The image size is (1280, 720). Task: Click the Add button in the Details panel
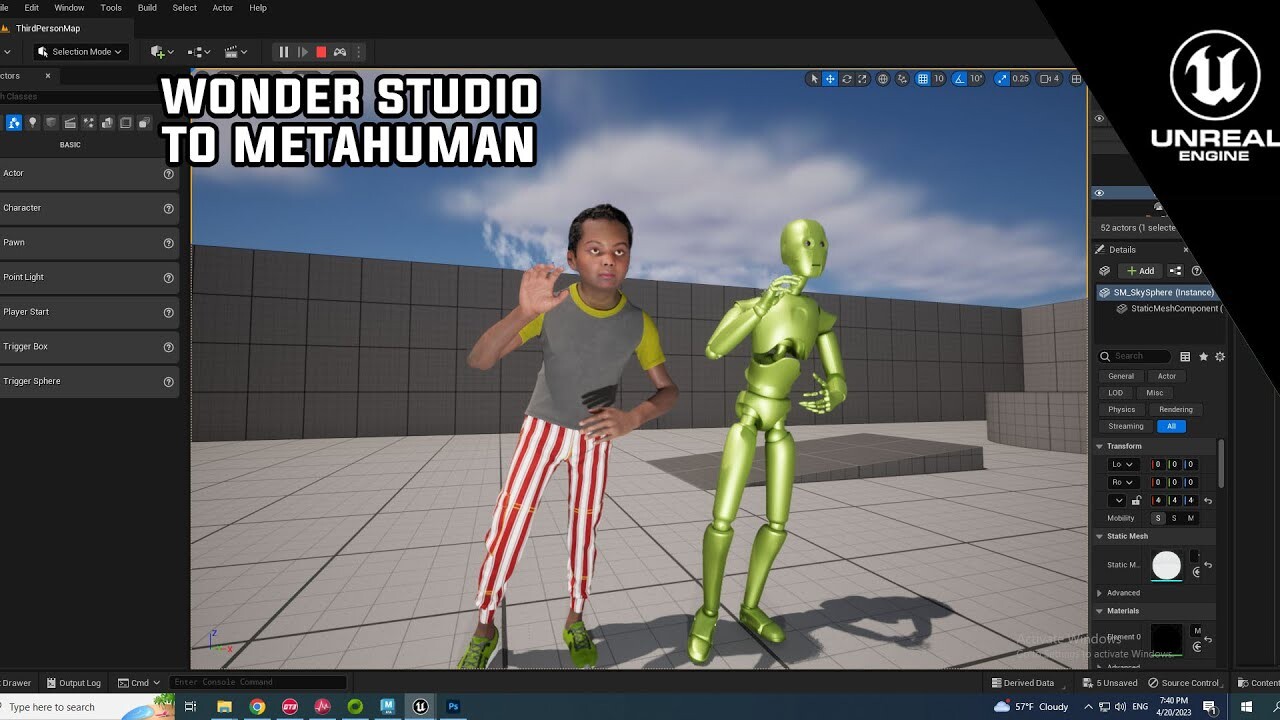[1139, 270]
